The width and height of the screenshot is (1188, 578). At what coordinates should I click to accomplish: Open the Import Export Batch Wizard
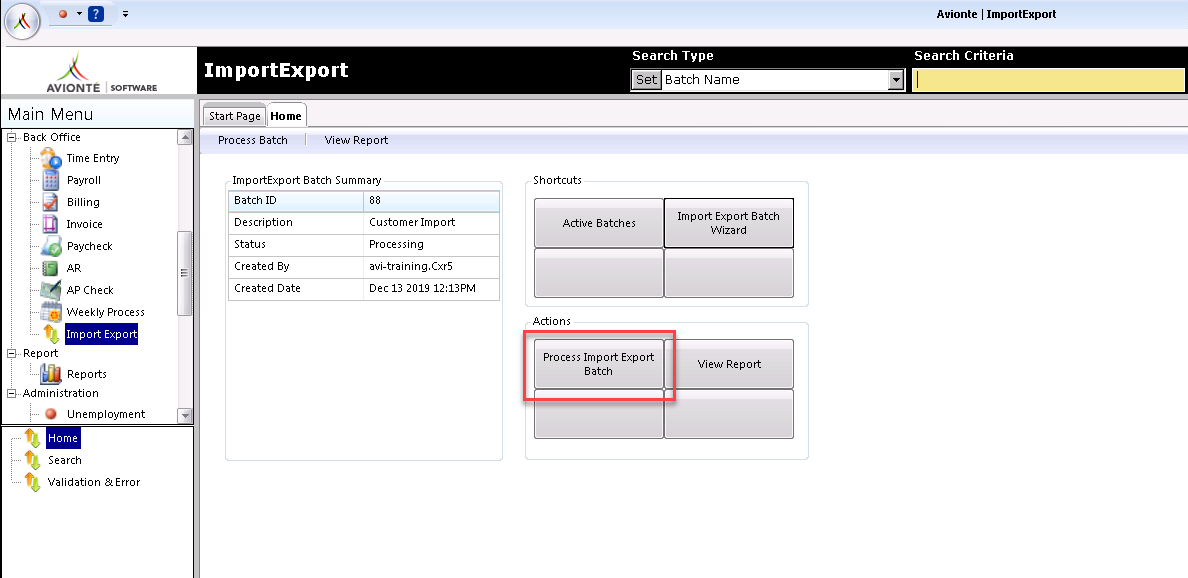(728, 223)
